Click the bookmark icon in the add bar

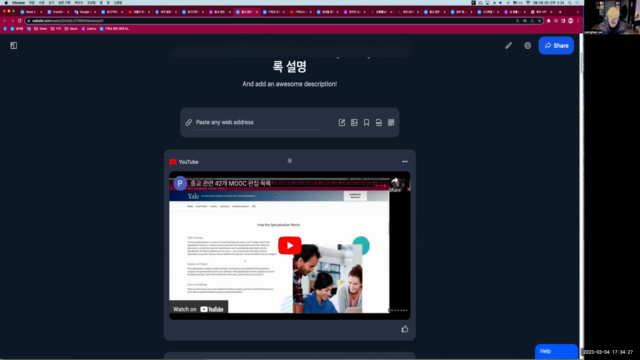pyautogui.click(x=367, y=122)
